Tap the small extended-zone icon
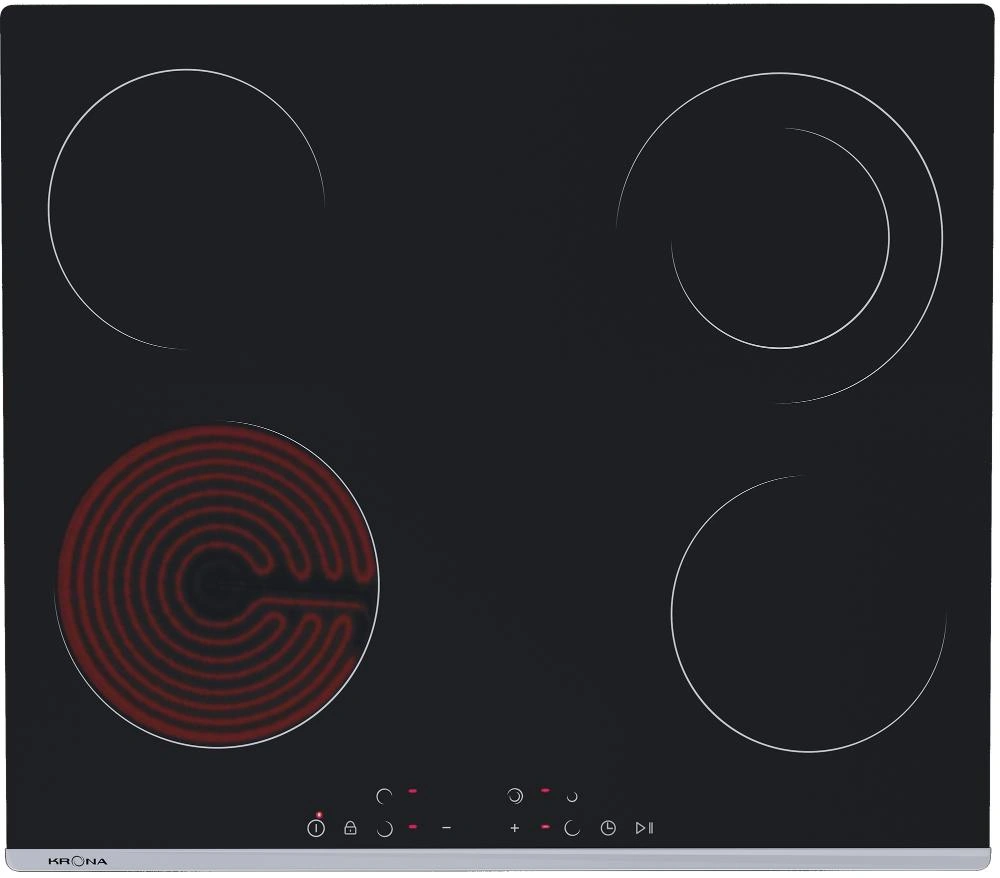 tap(572, 797)
